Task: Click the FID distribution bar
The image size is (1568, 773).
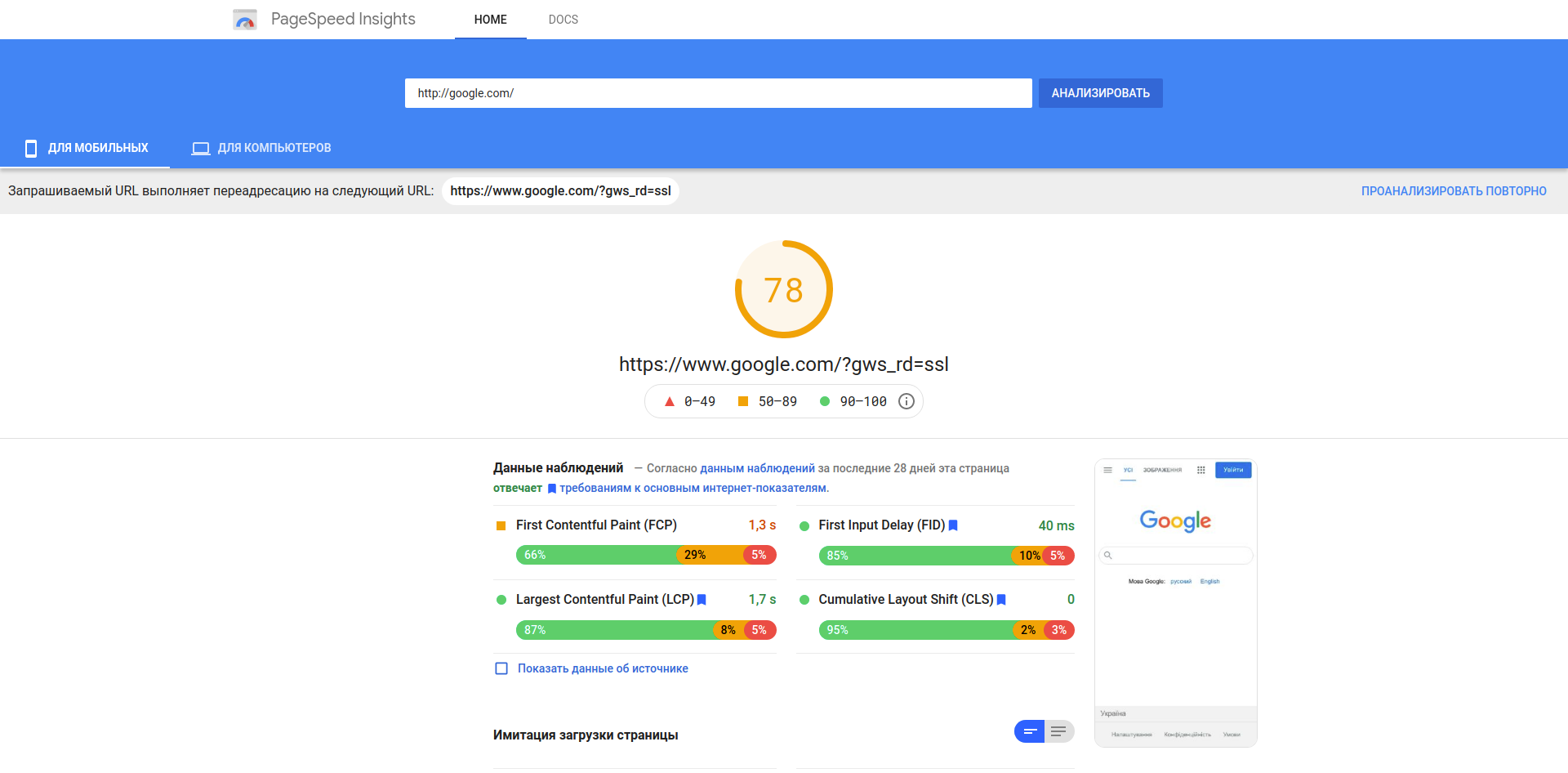Action: tap(947, 556)
